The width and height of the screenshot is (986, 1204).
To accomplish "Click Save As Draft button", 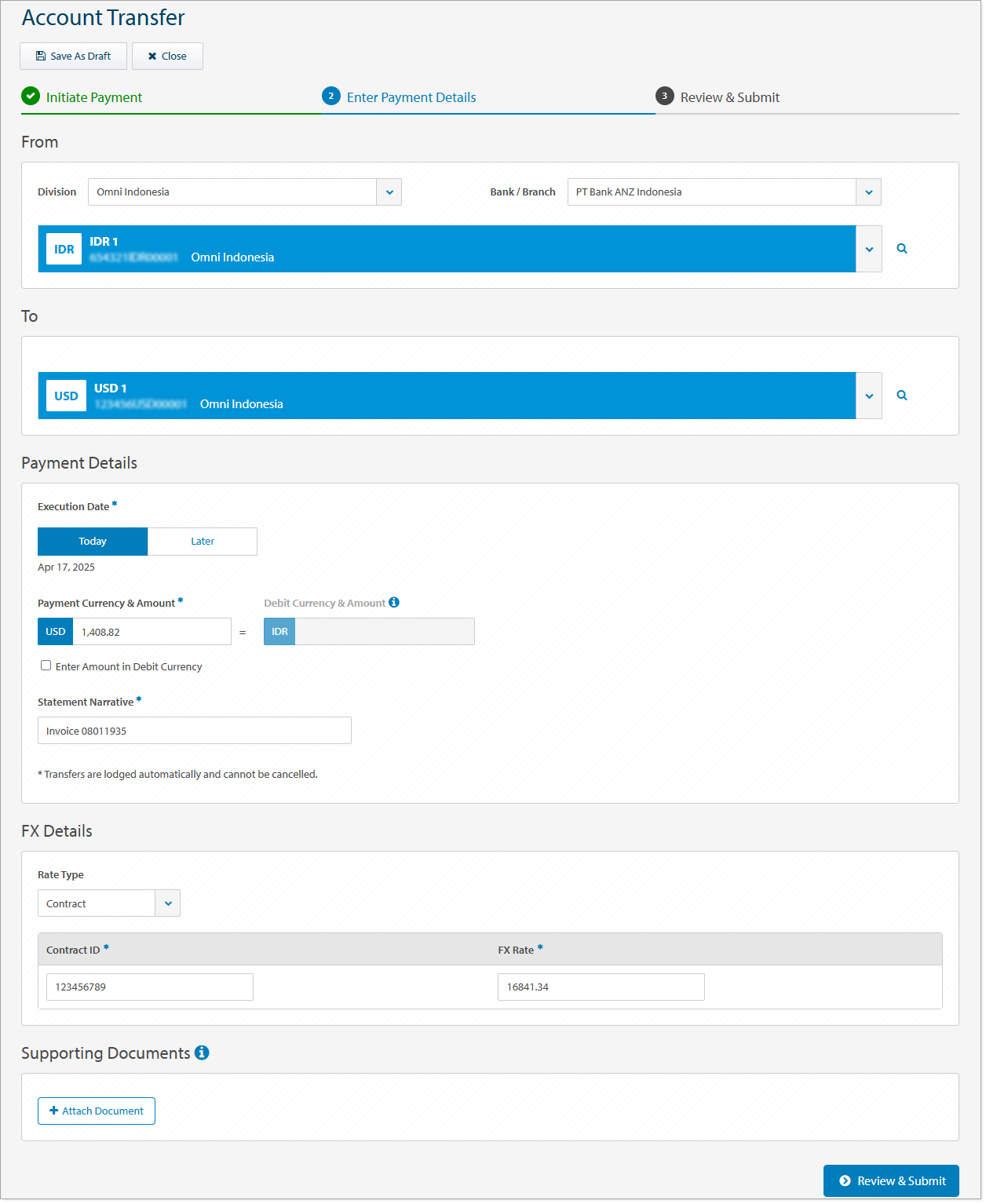I will coord(73,57).
